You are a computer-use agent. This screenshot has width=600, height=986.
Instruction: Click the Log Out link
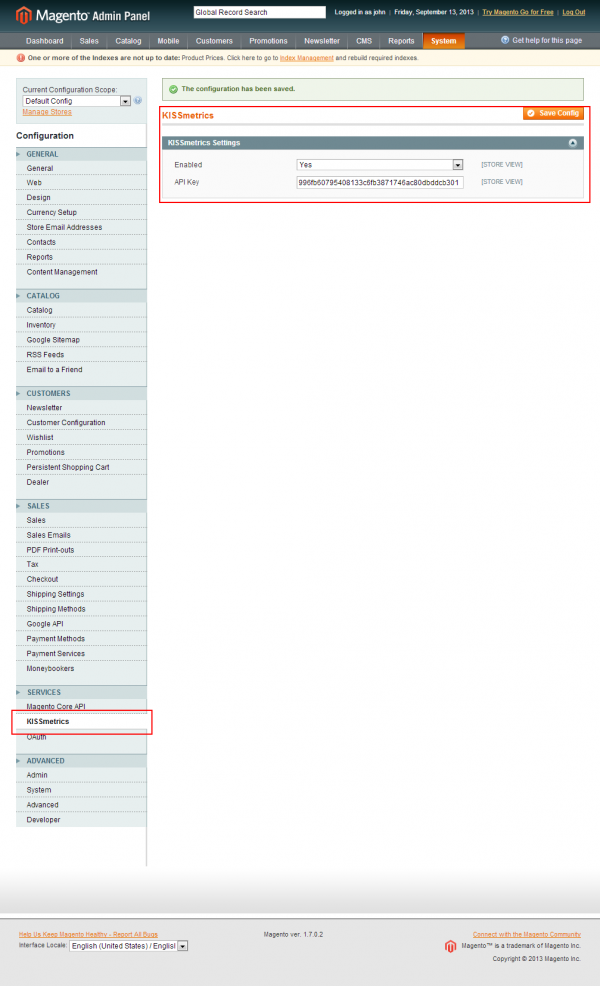click(574, 12)
